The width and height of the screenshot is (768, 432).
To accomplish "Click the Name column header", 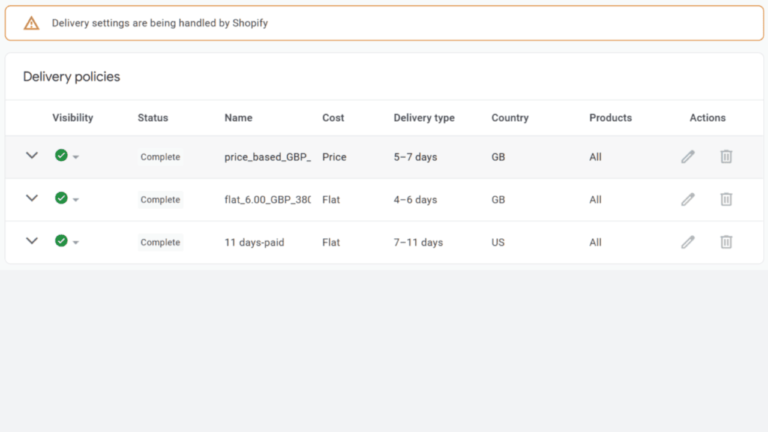I will coord(239,118).
